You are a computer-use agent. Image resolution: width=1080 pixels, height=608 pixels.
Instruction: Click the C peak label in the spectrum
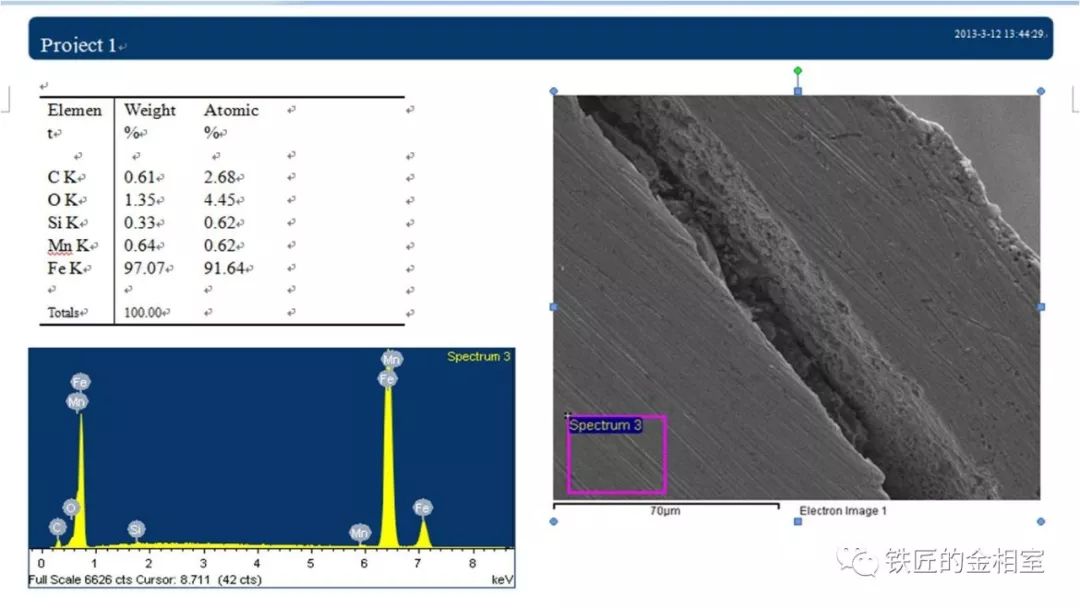coord(57,527)
